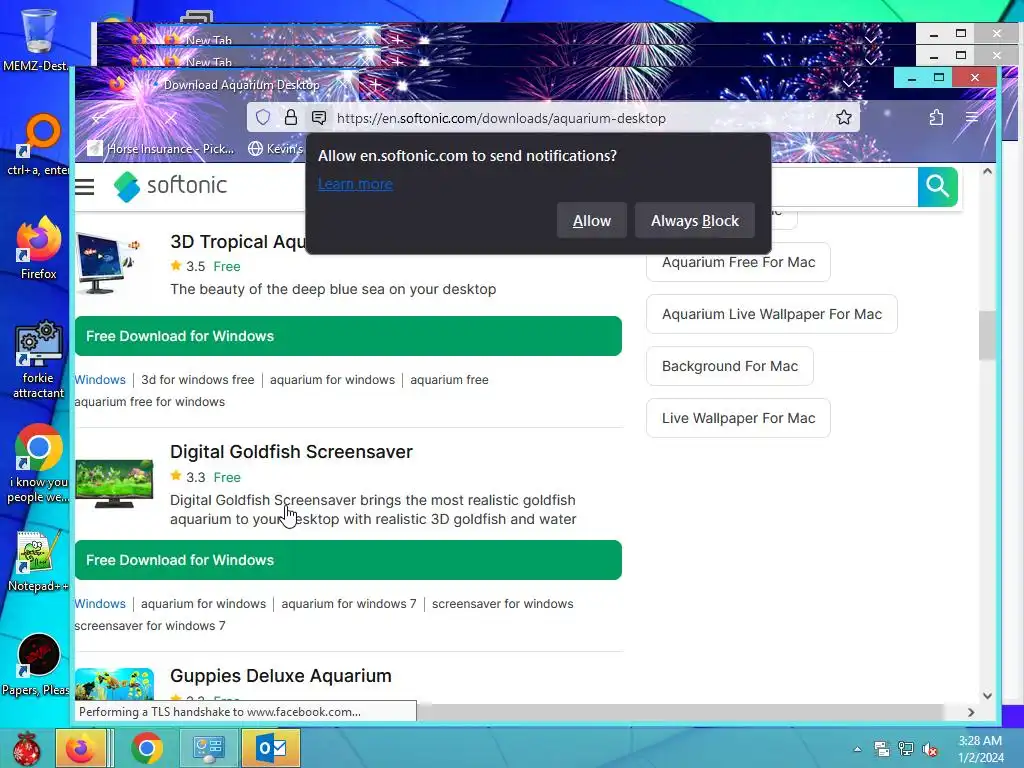Image resolution: width=1024 pixels, height=768 pixels.
Task: Select Live Wallpaper For Mac chip
Action: (739, 419)
